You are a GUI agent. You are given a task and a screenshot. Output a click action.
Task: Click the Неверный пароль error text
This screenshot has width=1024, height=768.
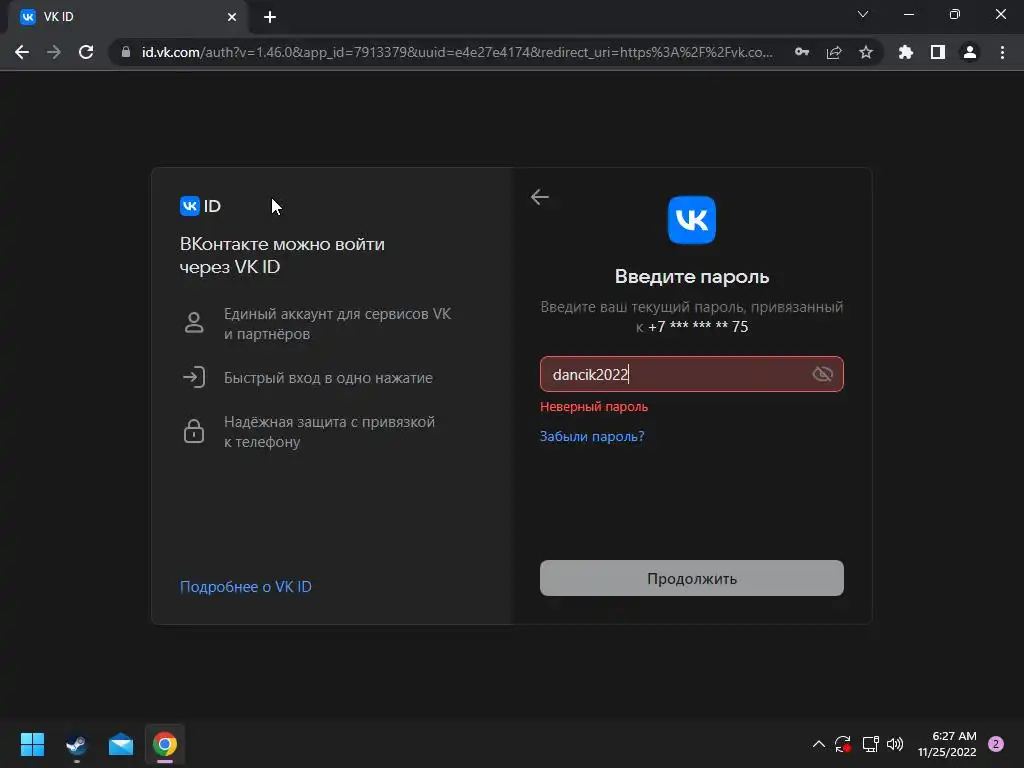pos(594,406)
